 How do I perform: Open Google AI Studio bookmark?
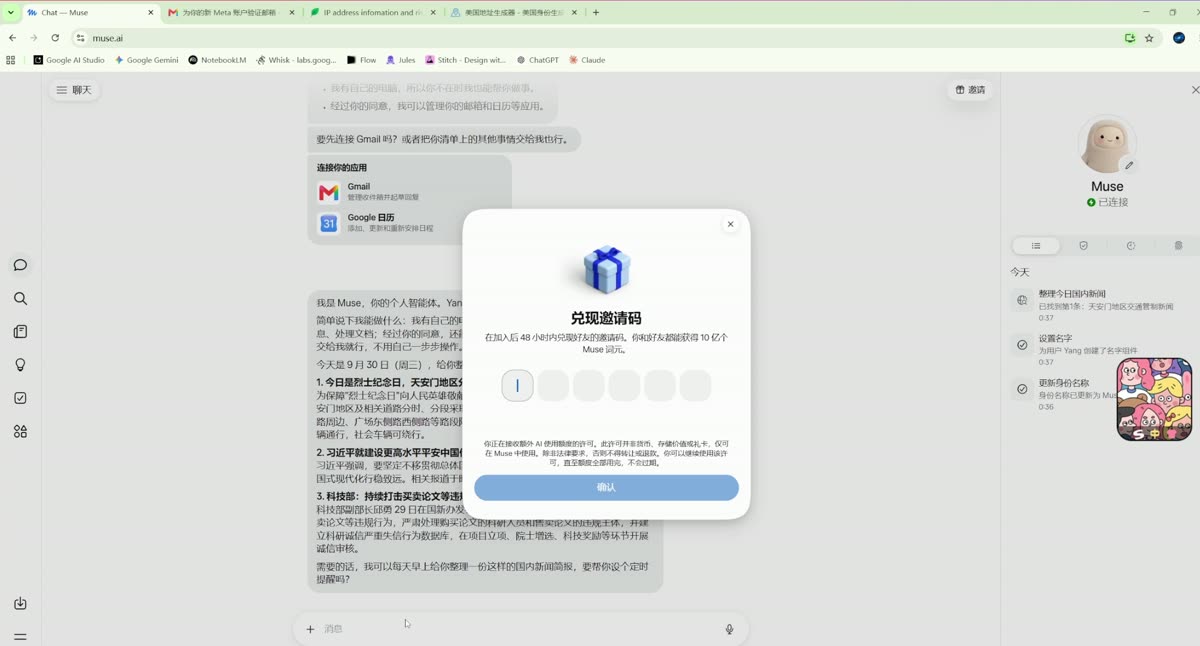tap(69, 60)
